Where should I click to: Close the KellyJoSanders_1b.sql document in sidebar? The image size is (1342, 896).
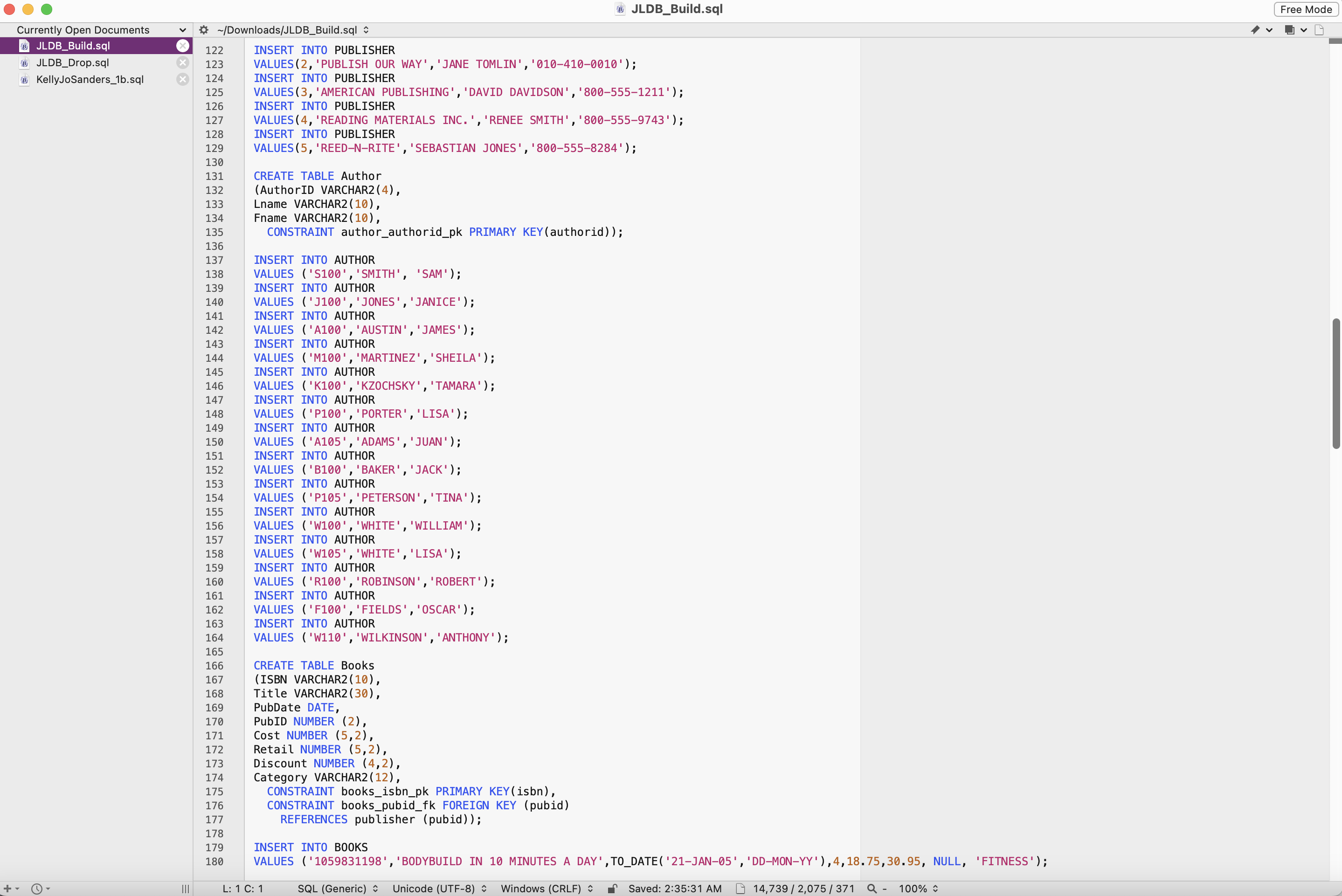click(182, 79)
